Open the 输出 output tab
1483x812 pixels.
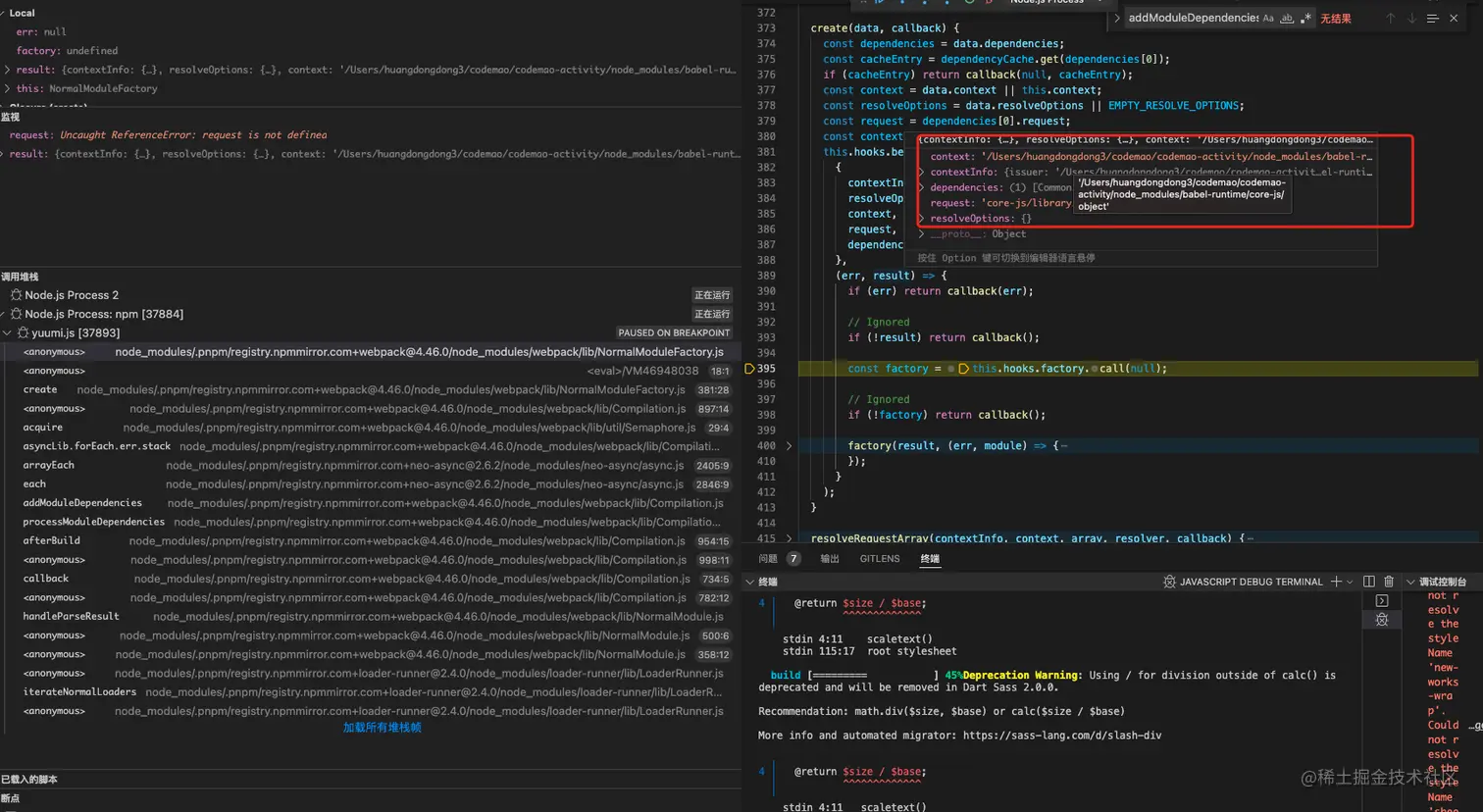click(x=830, y=559)
